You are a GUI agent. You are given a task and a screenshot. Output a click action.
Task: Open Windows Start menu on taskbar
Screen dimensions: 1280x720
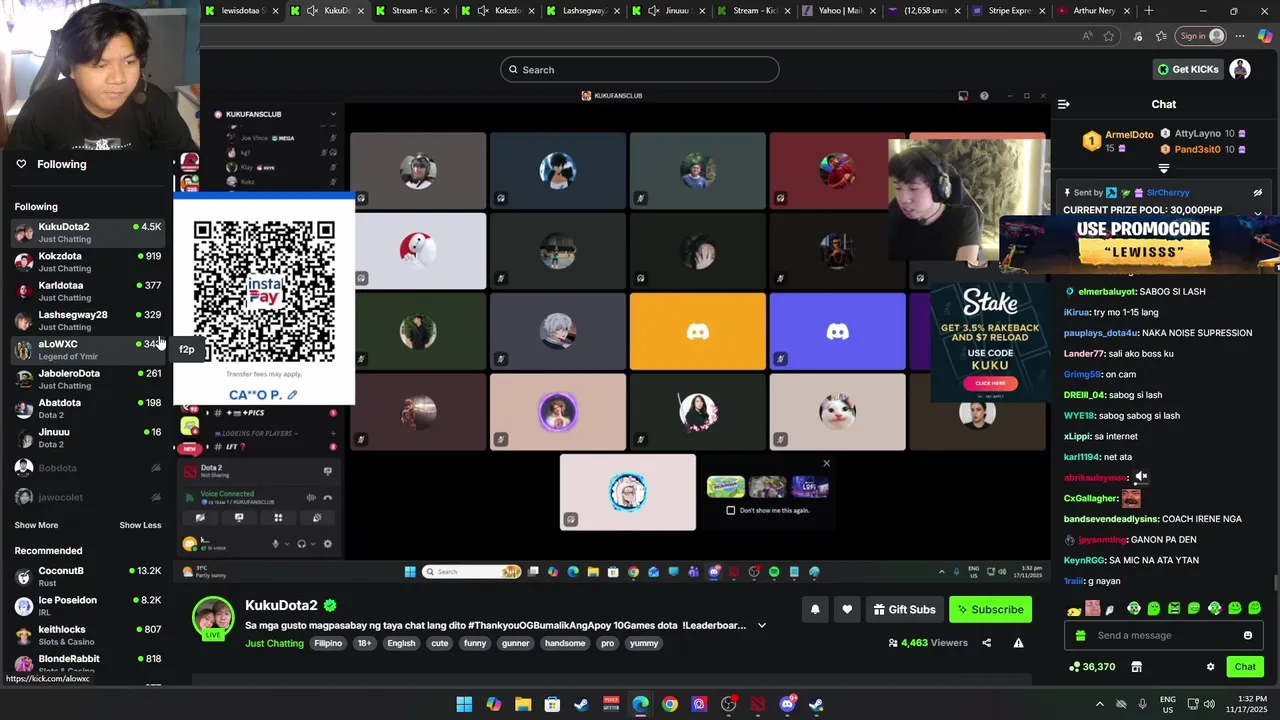[464, 704]
